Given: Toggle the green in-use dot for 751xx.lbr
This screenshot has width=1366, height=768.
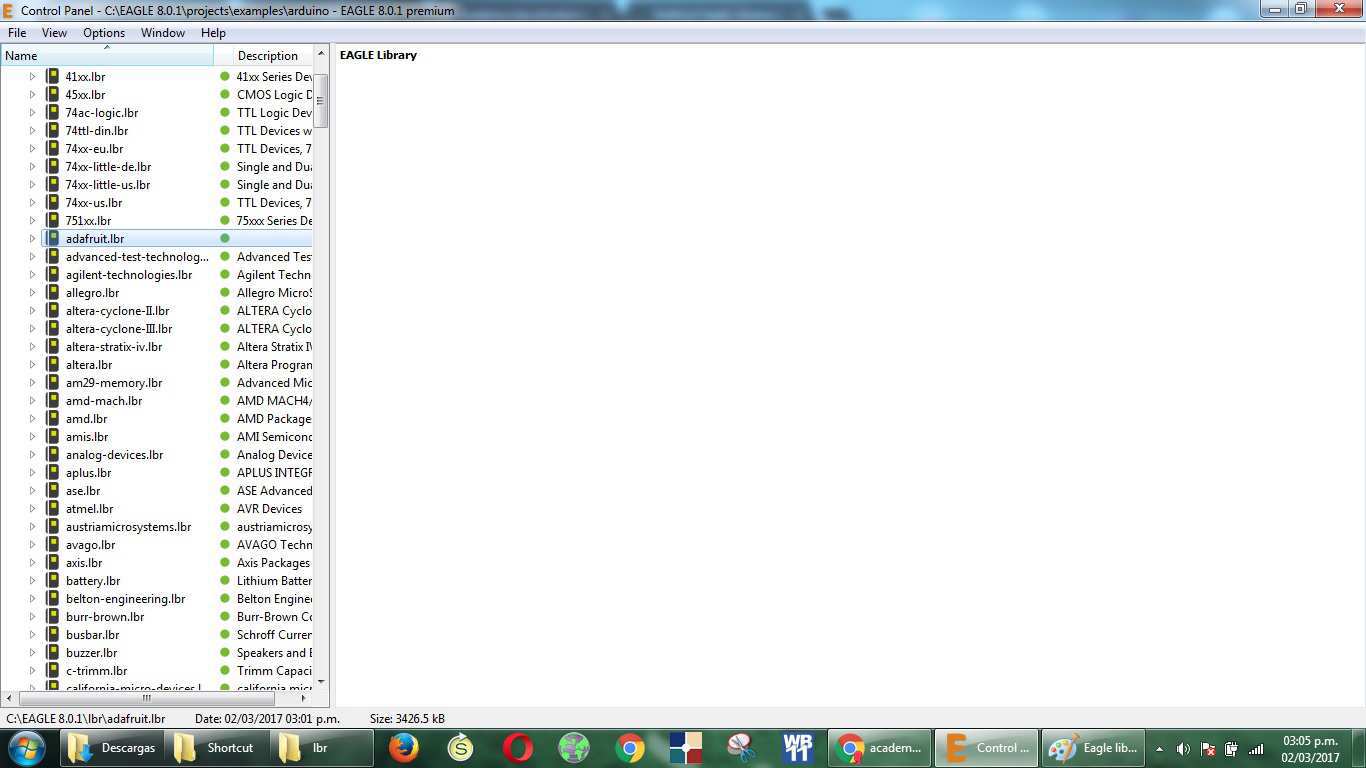Looking at the screenshot, I should click(225, 220).
